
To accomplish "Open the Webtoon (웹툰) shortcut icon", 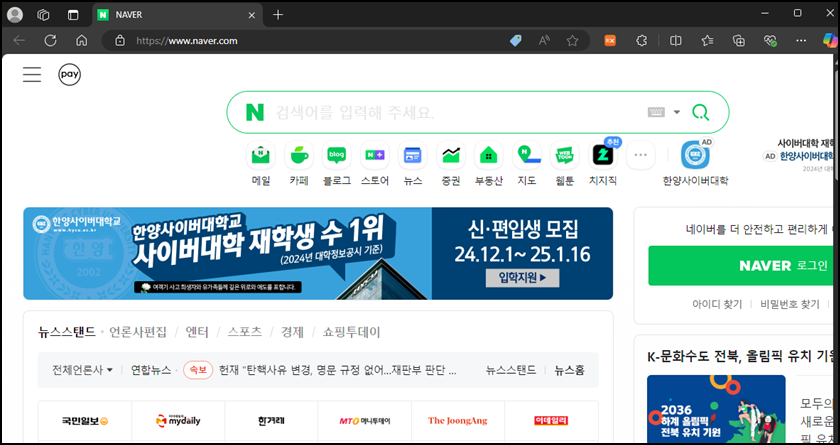I will coord(565,155).
